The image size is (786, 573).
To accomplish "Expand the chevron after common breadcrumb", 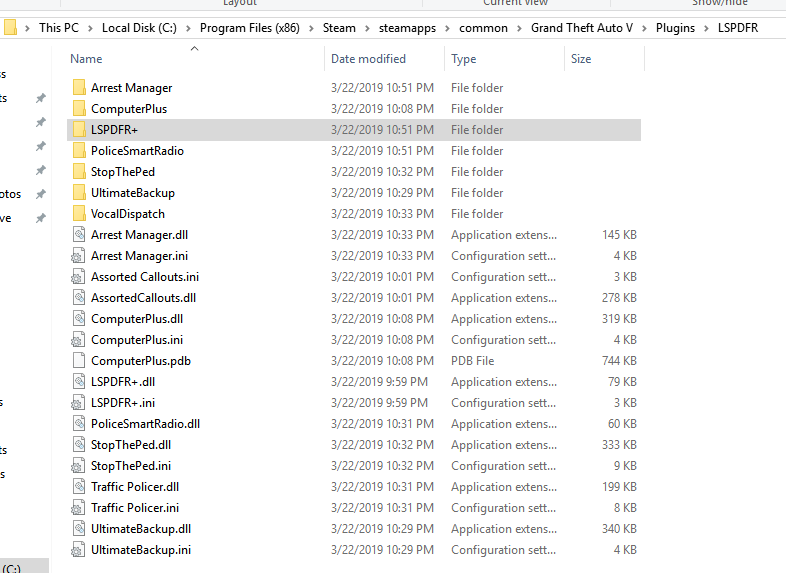I will pyautogui.click(x=519, y=29).
